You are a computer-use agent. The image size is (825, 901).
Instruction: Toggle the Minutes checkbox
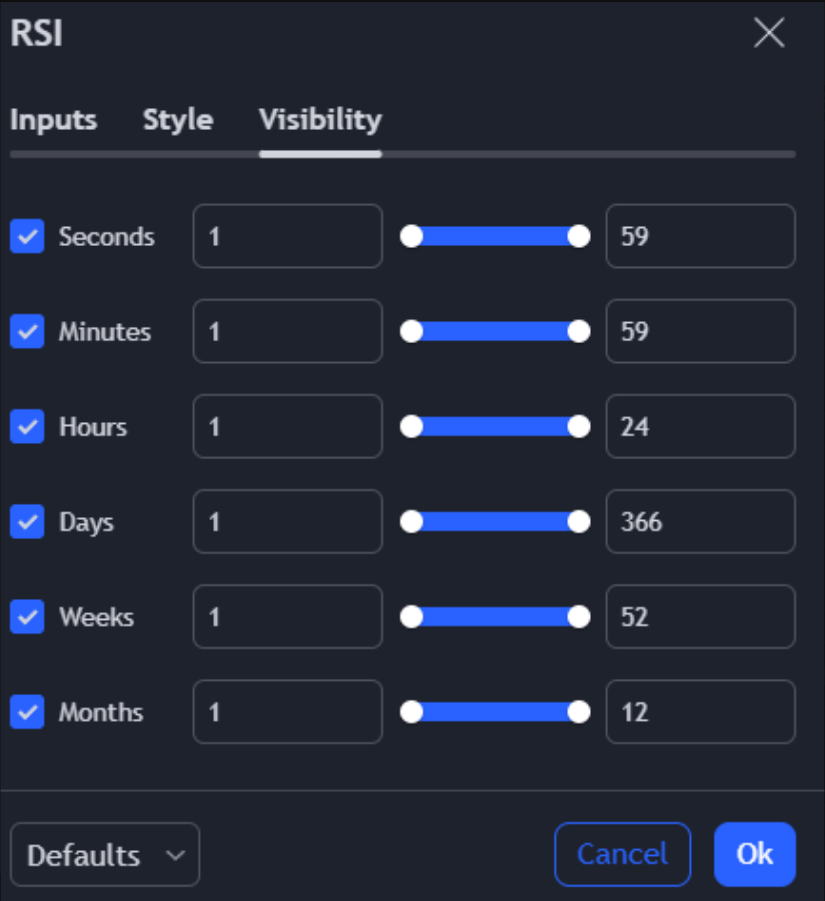point(27,332)
